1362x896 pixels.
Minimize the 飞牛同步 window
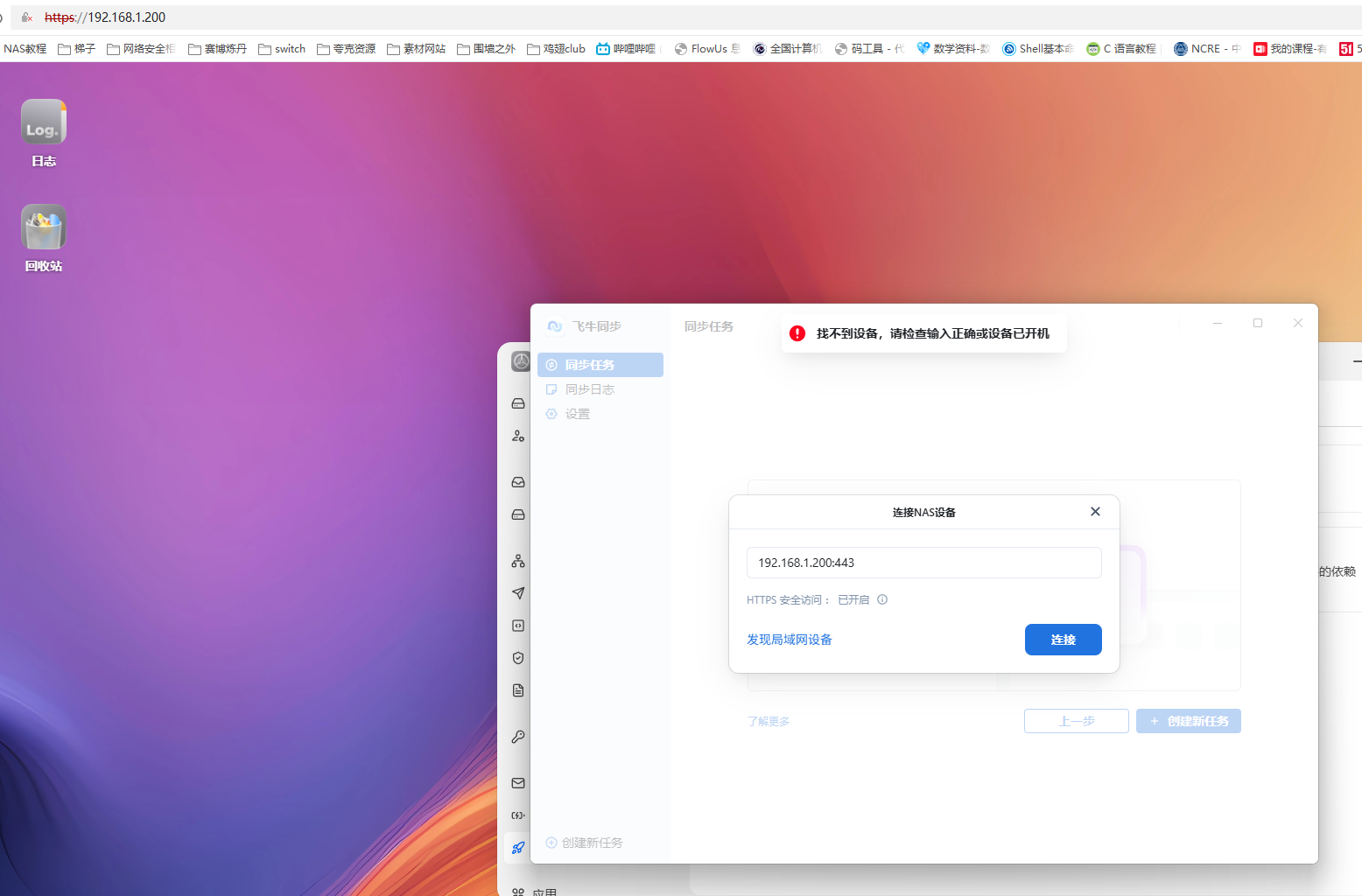[1218, 323]
